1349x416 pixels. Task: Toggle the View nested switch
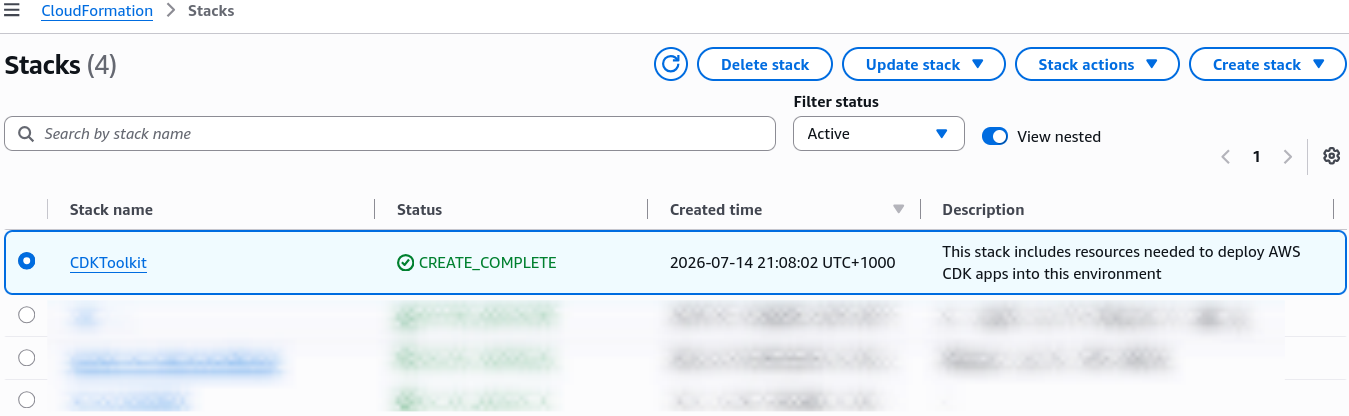(994, 136)
